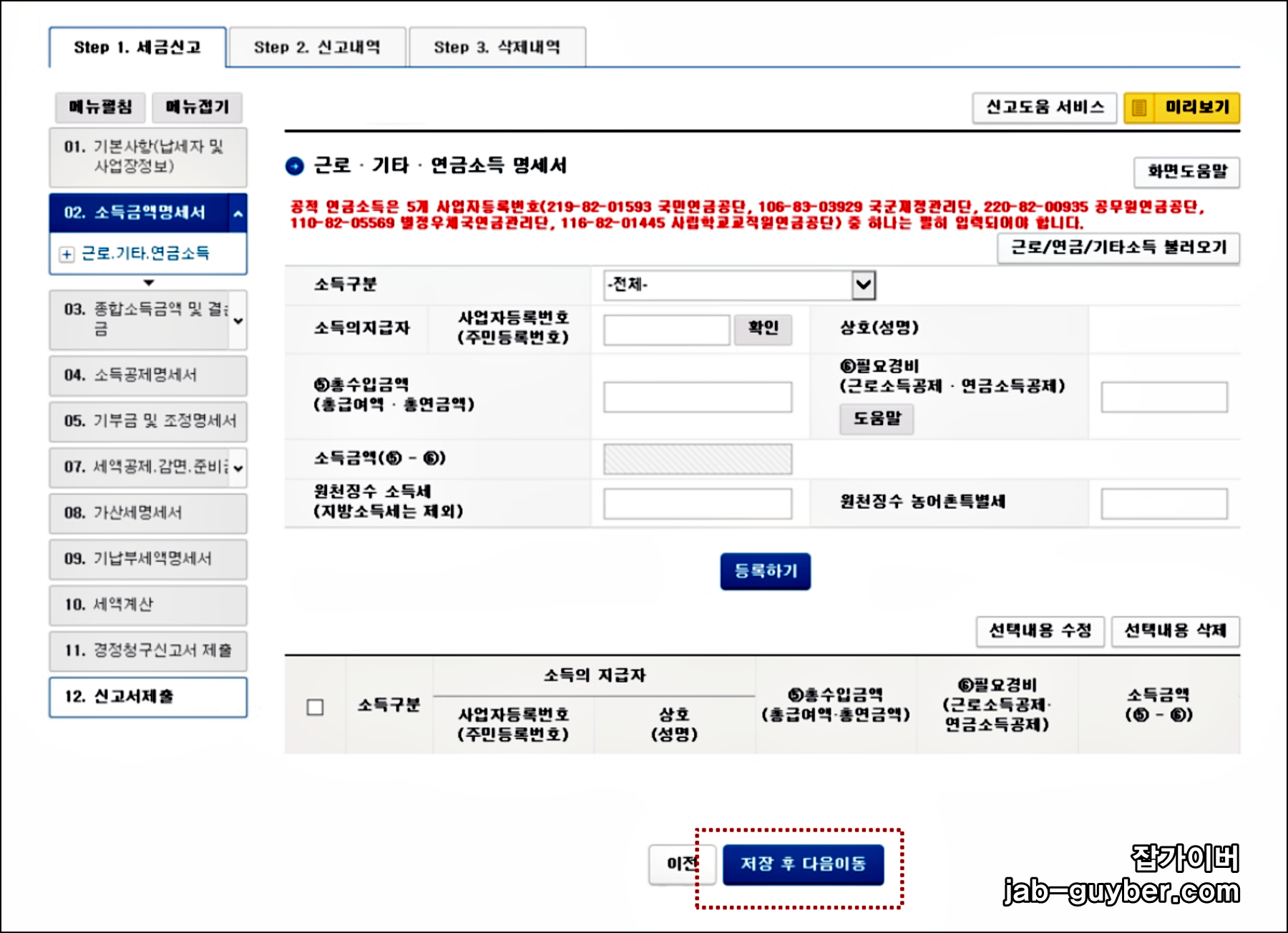Open menu 12. 신고서제출
The image size is (1288, 933).
click(x=148, y=697)
